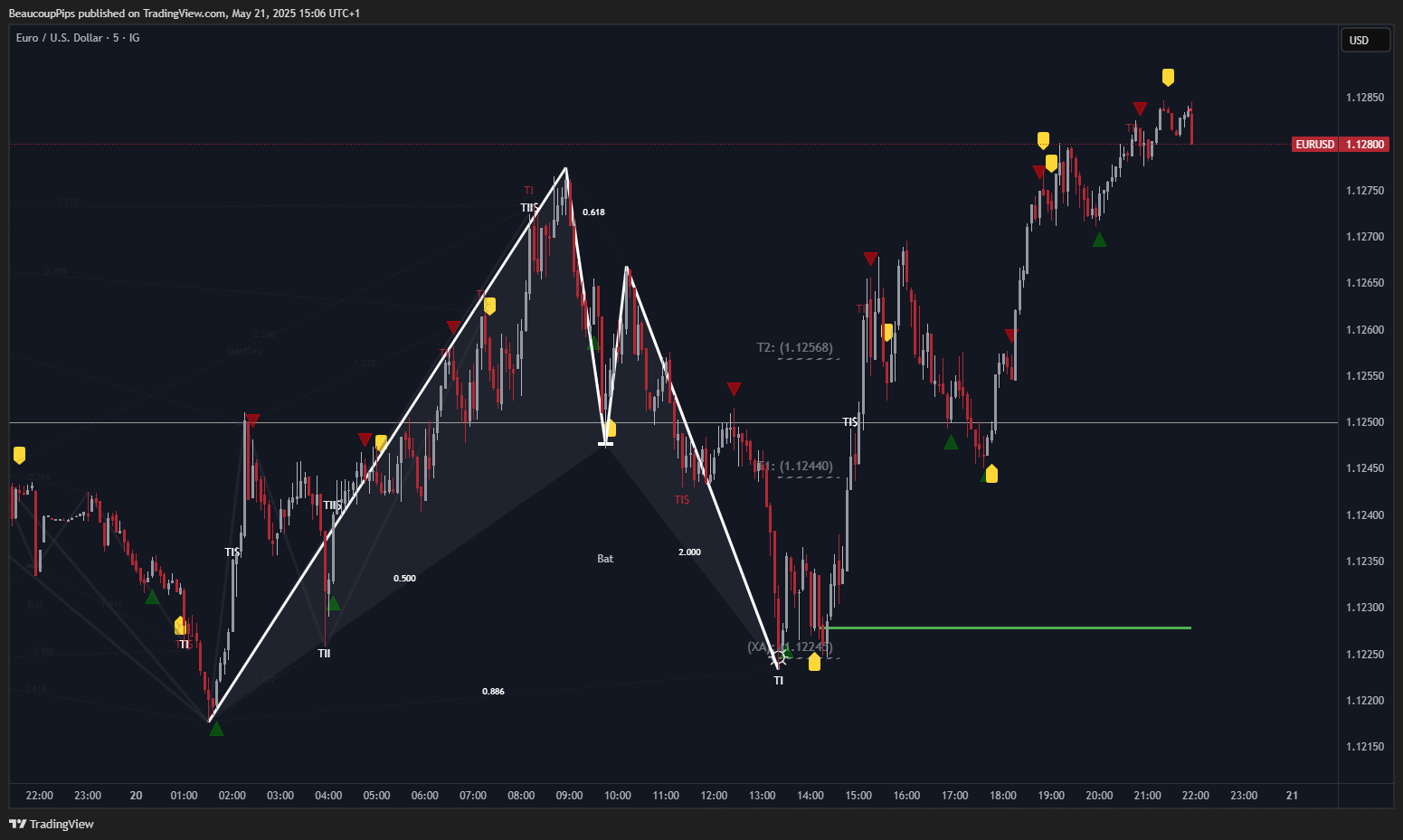This screenshot has width=1403, height=840.
Task: Click the 18:00 time axis label
Action: coord(1002,796)
